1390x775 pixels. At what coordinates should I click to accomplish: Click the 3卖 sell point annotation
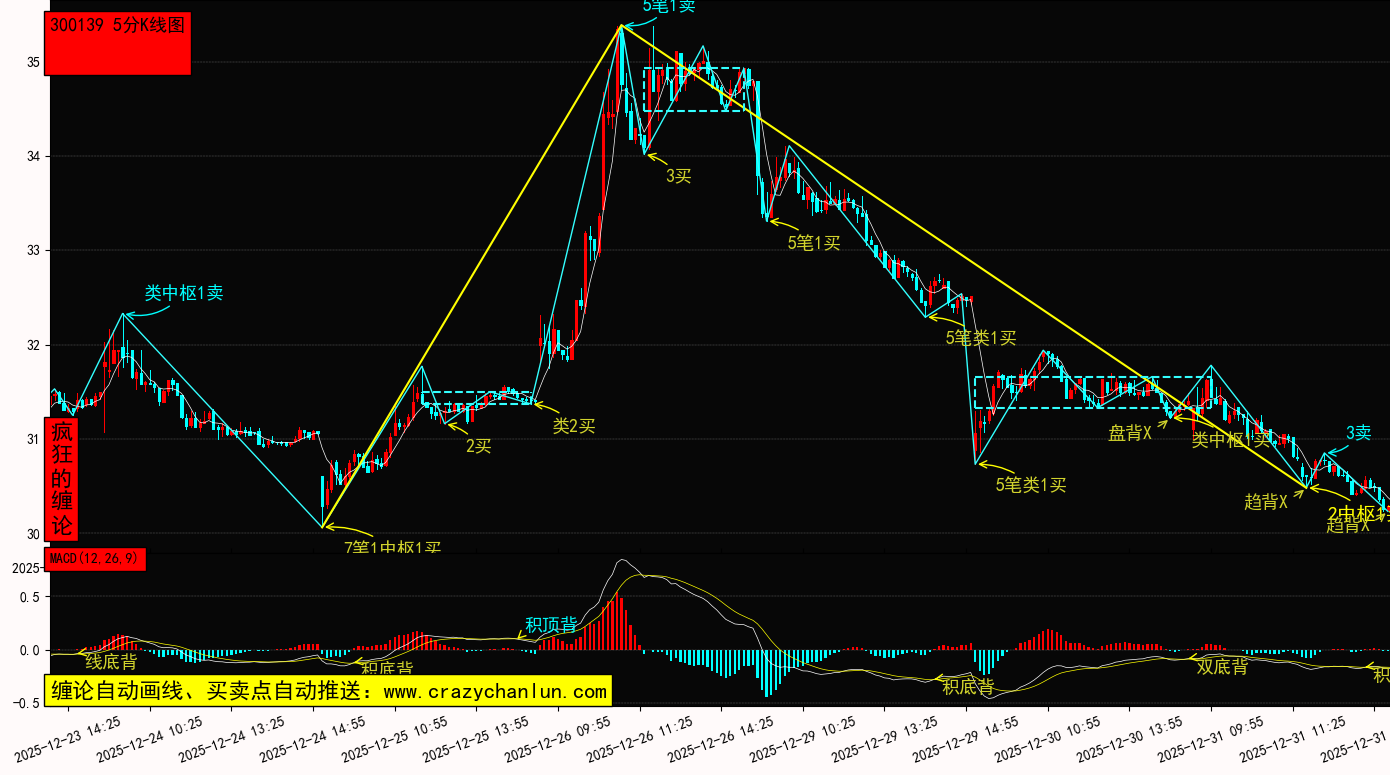1357,433
